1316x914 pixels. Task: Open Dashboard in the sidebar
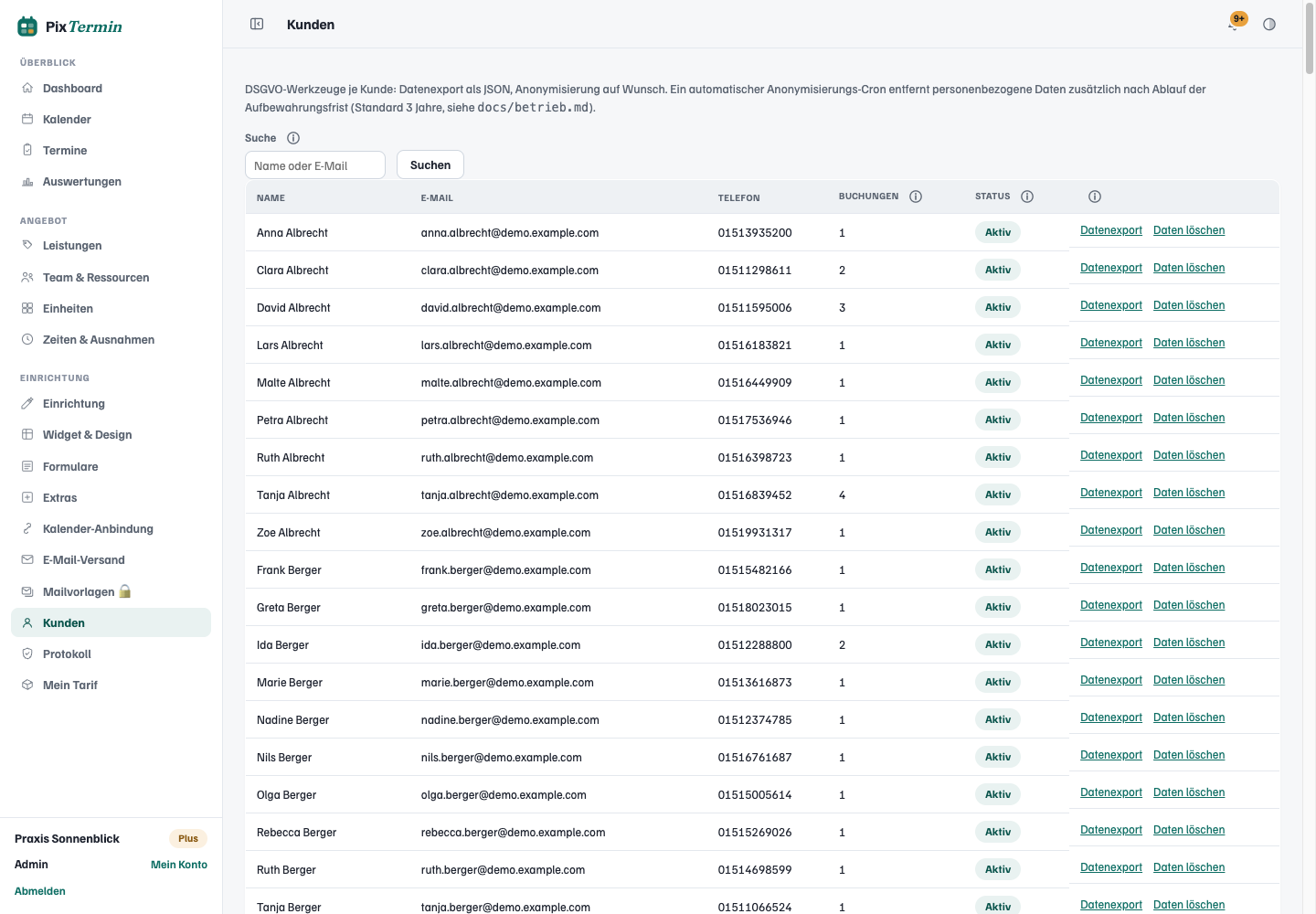pos(111,88)
